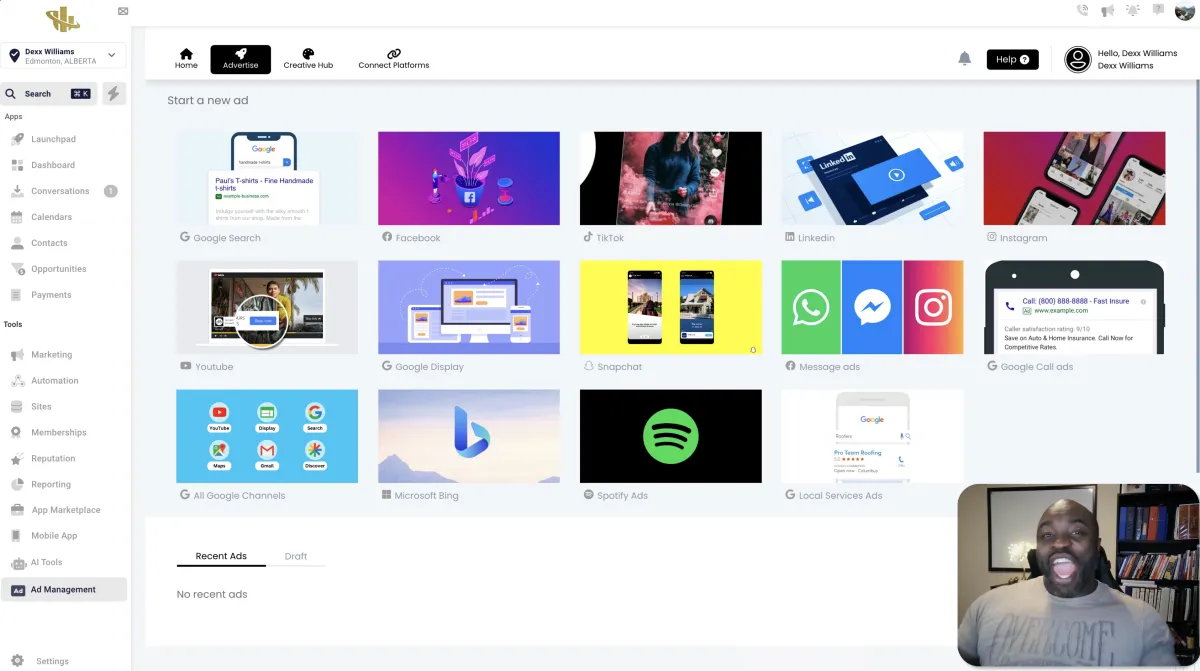Screen dimensions: 1200x671
Task: Click the company logo at top left
Action: click(63, 18)
